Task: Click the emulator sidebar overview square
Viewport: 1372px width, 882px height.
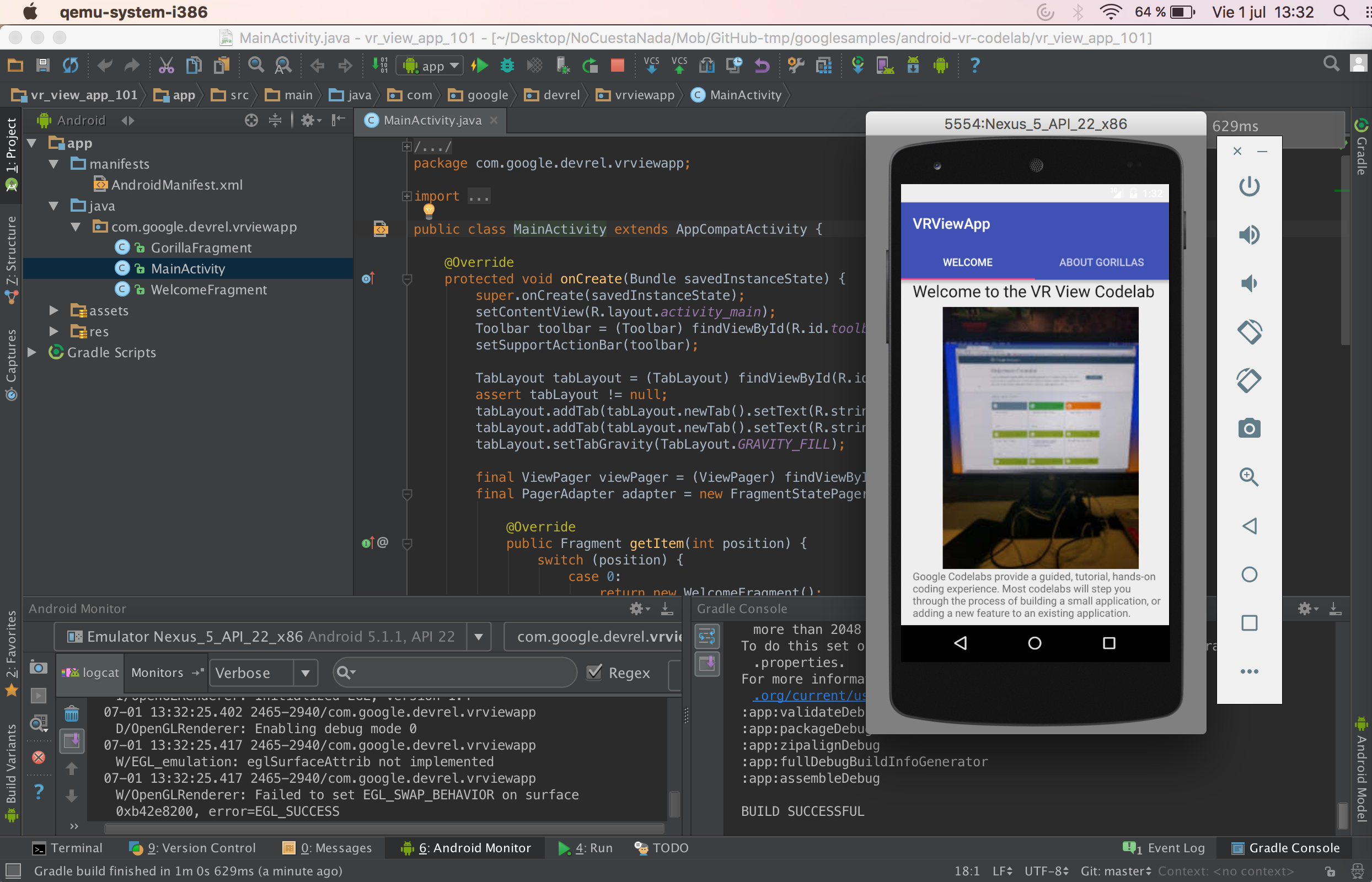Action: pos(1250,622)
